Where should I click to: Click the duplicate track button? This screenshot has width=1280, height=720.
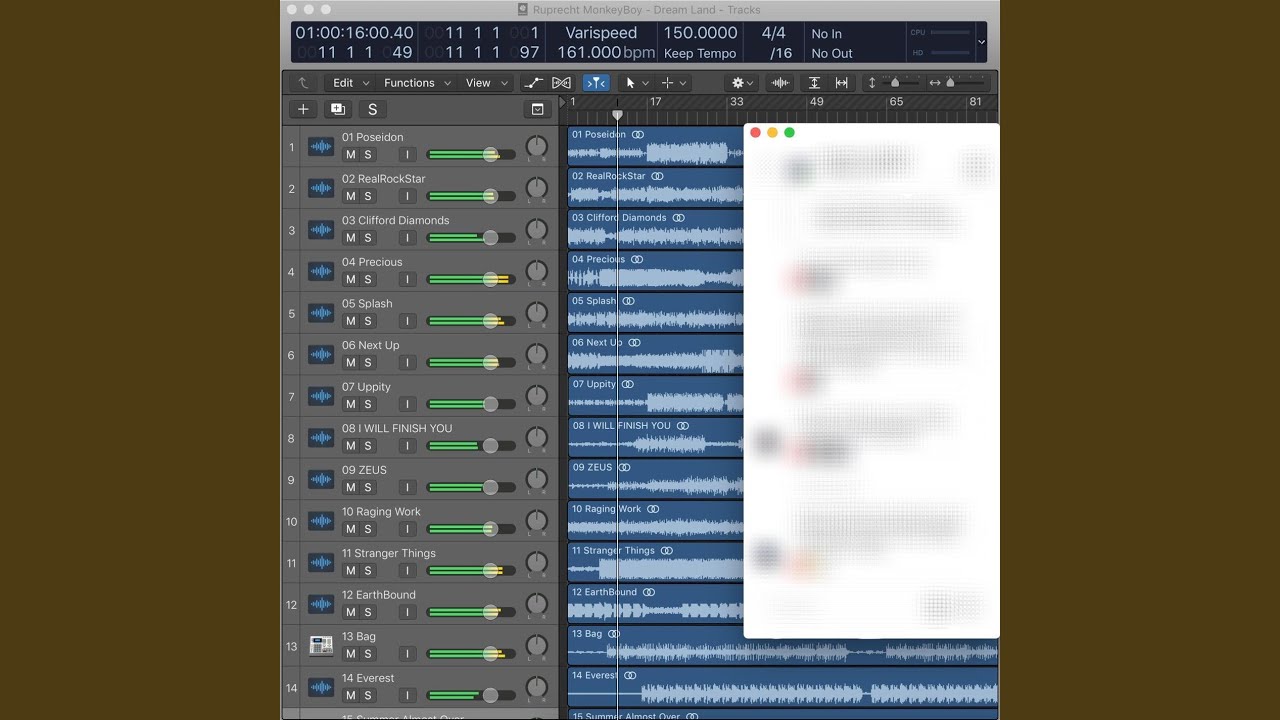337,109
